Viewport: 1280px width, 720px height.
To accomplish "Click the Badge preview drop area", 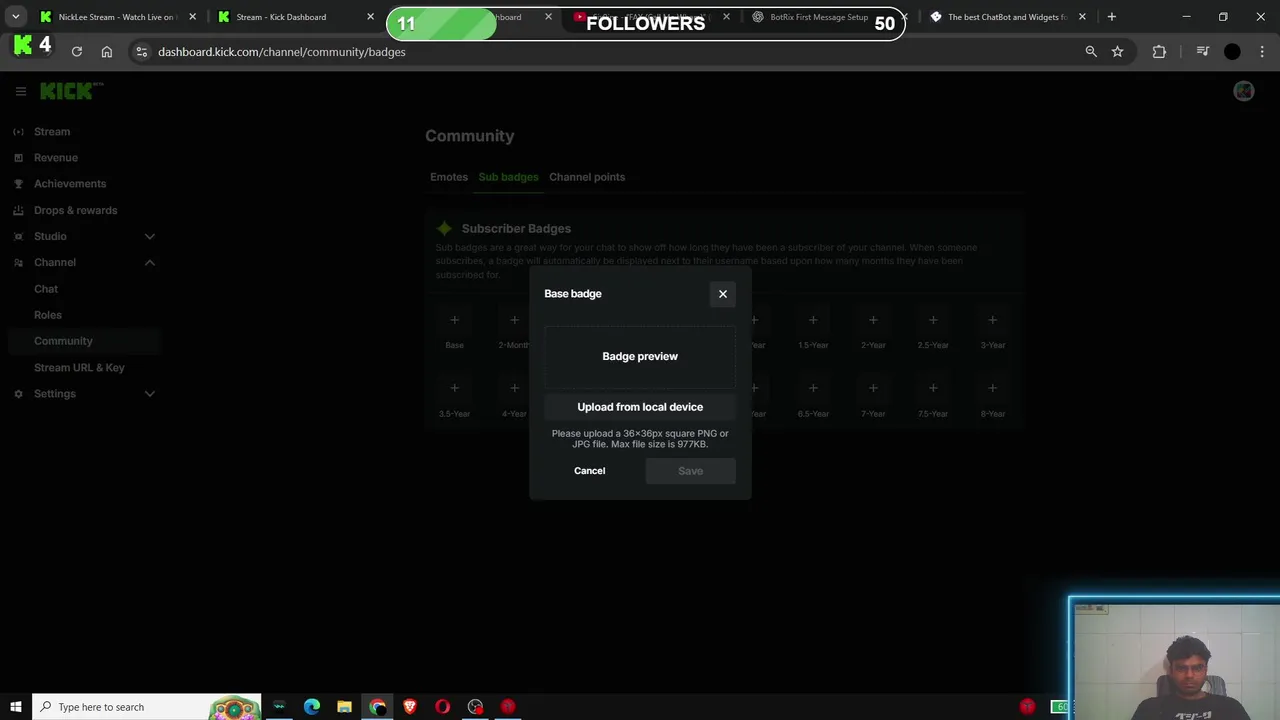I will (640, 356).
